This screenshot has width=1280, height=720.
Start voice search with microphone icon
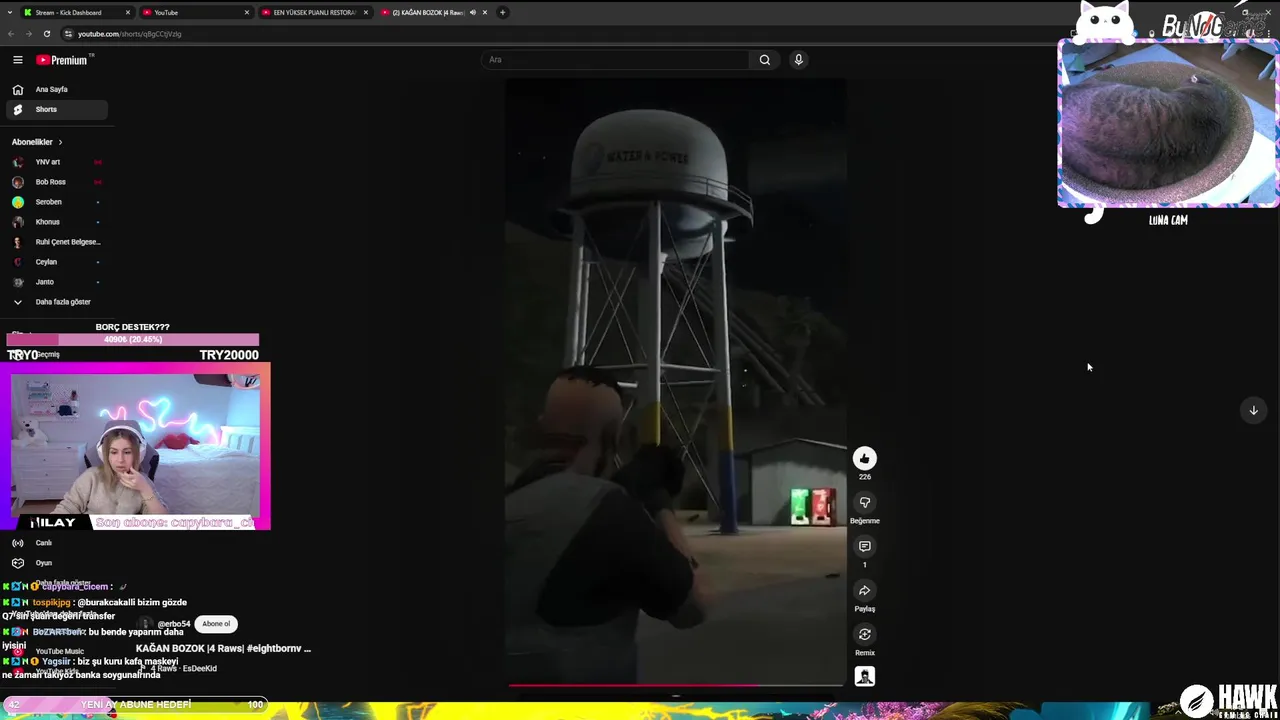[x=798, y=60]
